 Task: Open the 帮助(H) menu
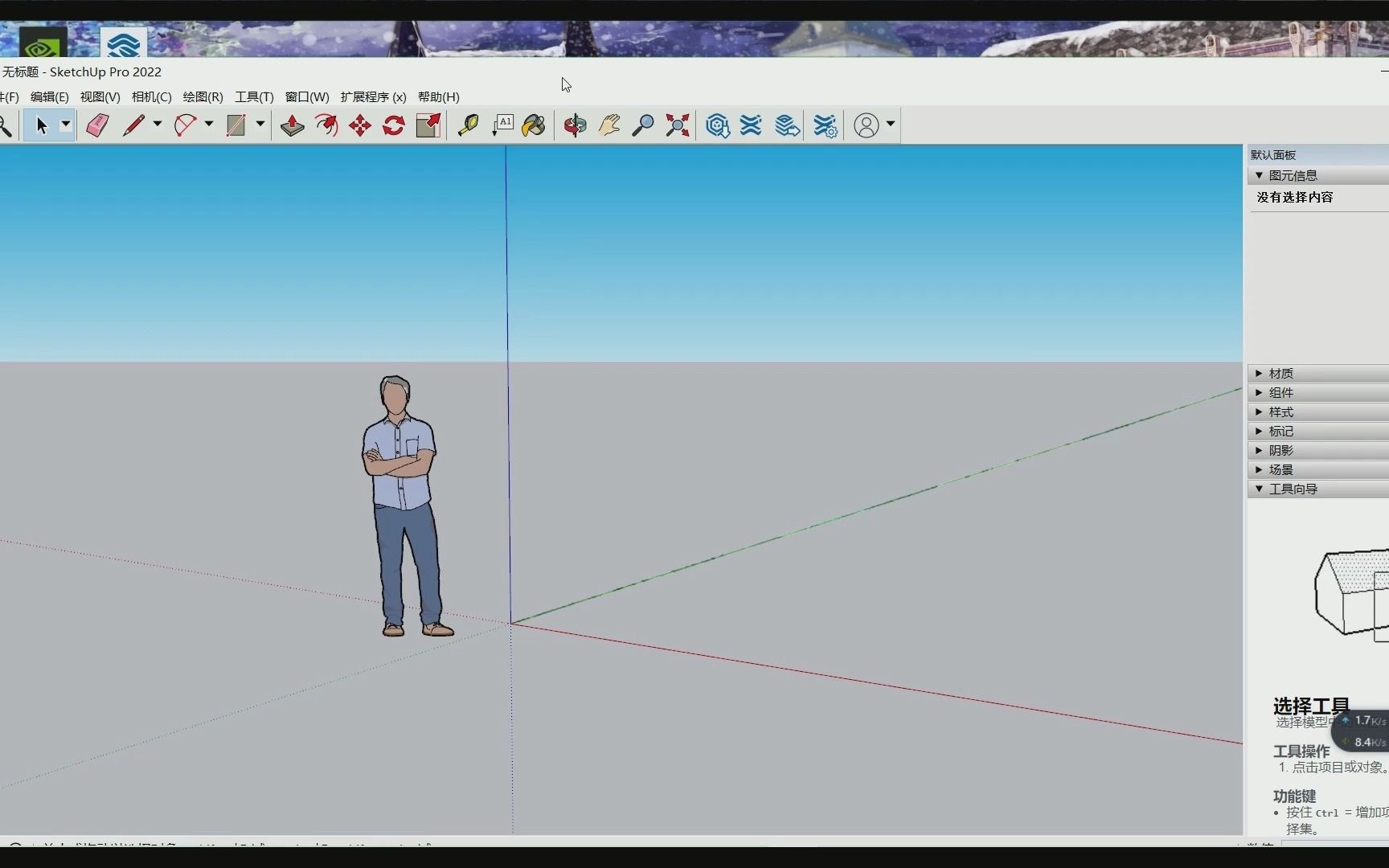438,96
